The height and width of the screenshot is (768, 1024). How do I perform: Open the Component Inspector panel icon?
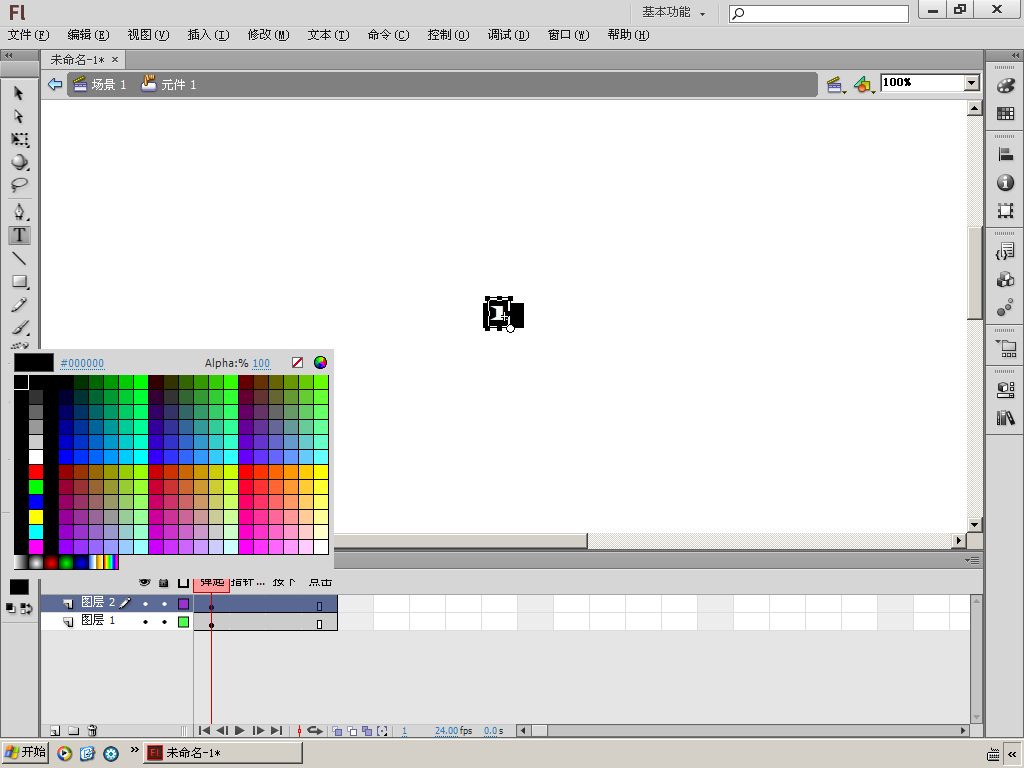[1006, 390]
